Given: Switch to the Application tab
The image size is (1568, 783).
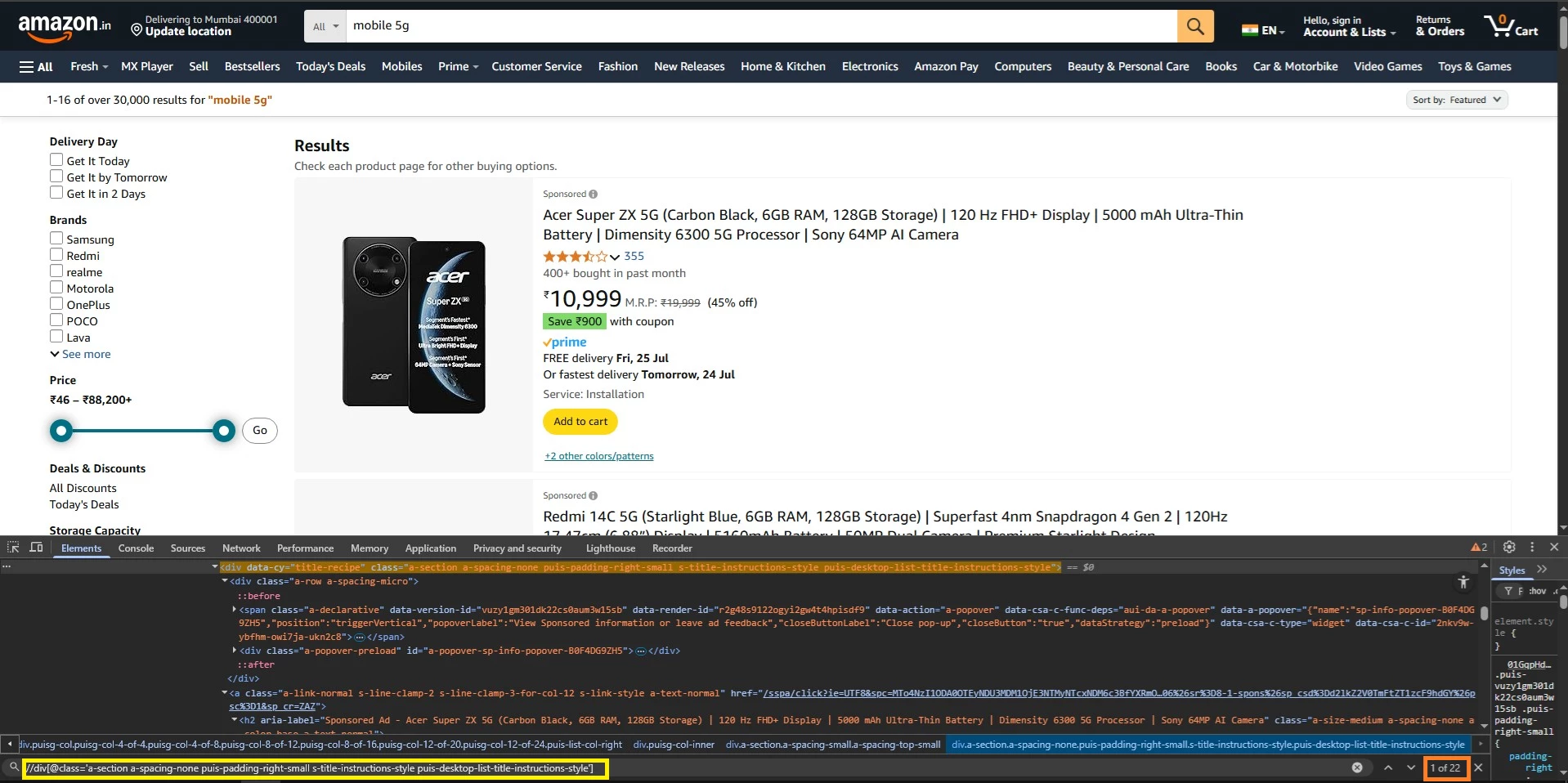Looking at the screenshot, I should click(x=431, y=548).
